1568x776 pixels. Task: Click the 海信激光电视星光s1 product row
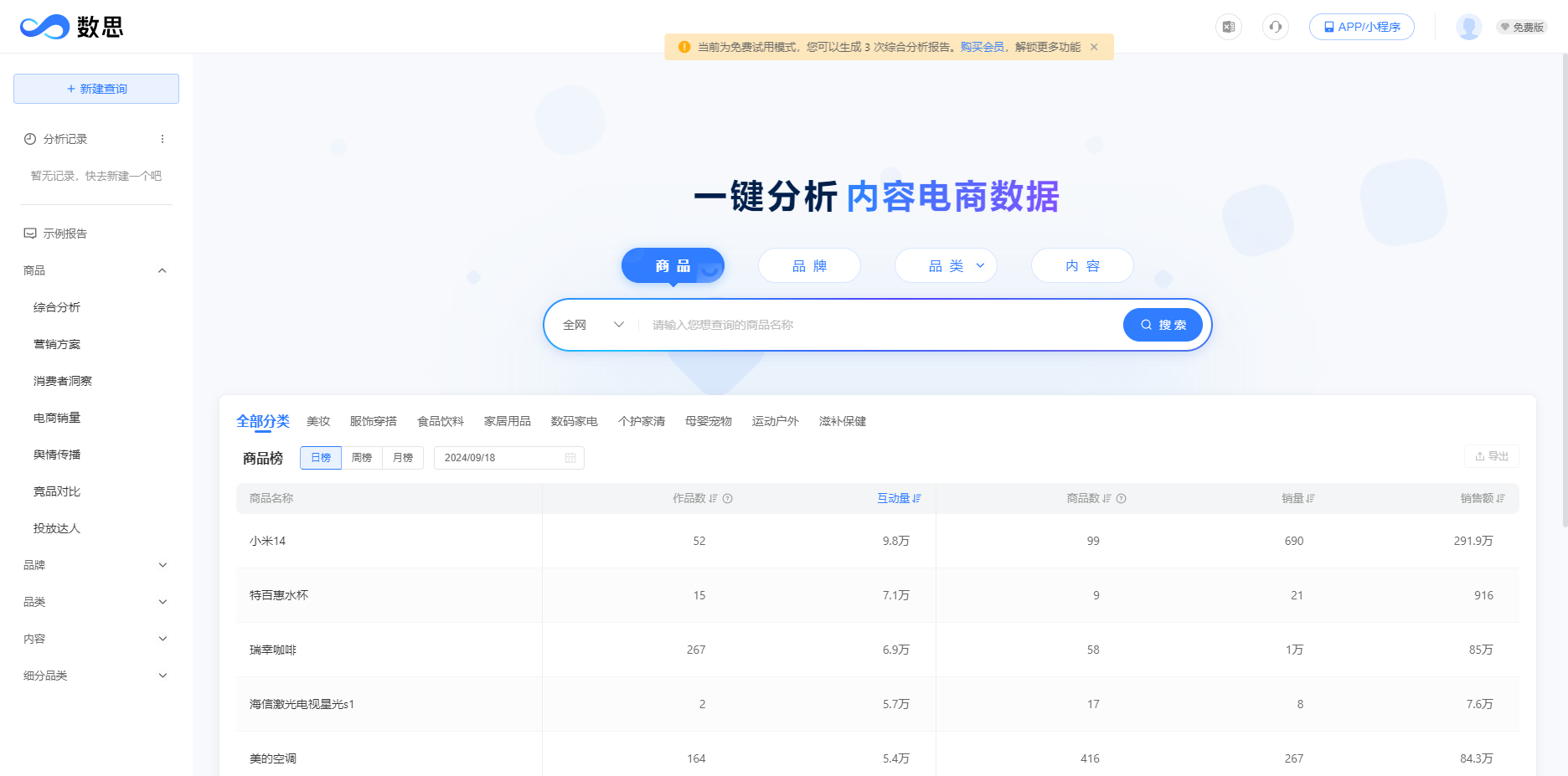[x=878, y=704]
